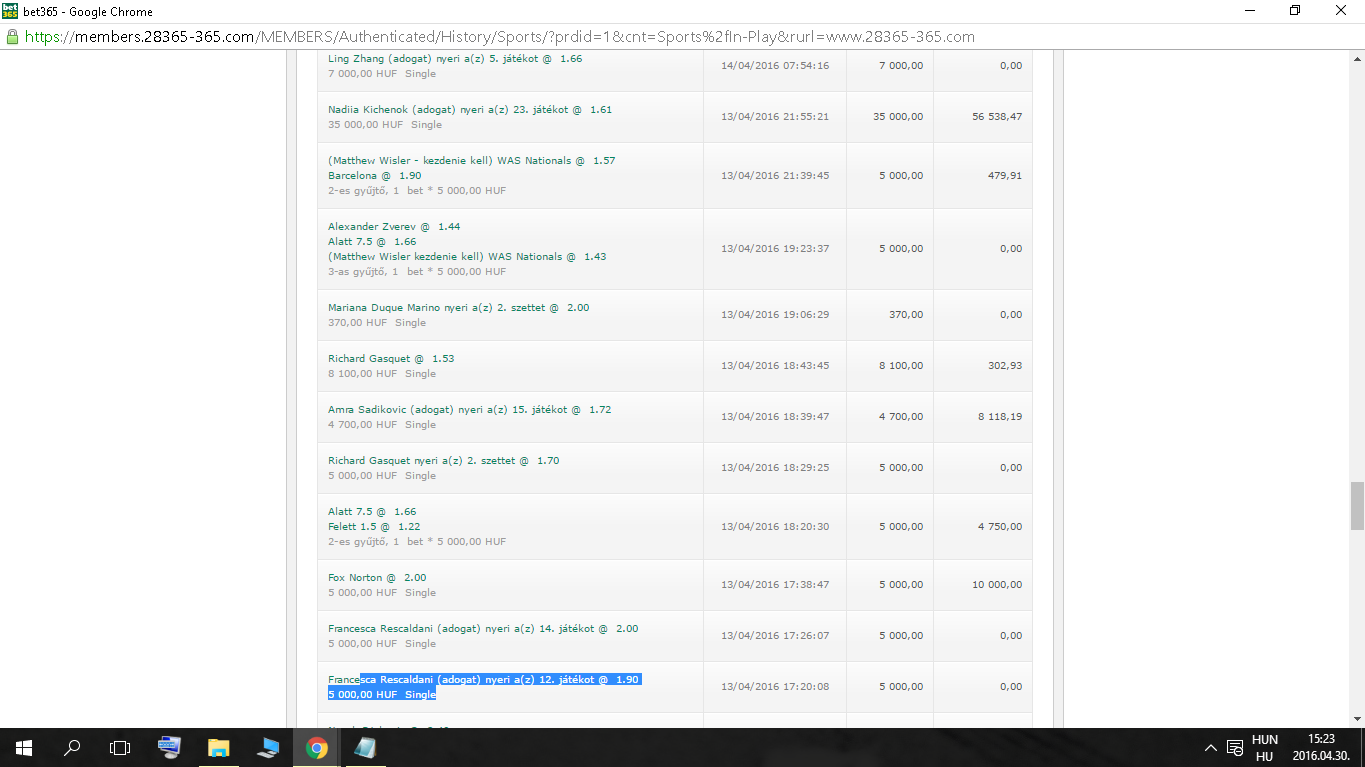Click the 370,00 stake amount cell

(x=906, y=315)
